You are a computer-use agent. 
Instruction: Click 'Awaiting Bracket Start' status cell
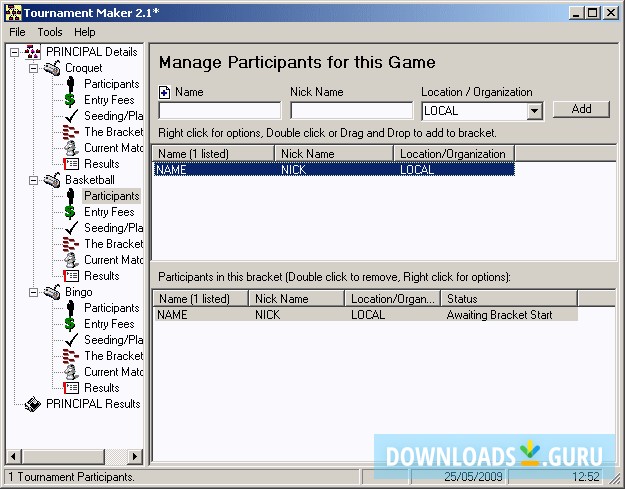tap(499, 315)
